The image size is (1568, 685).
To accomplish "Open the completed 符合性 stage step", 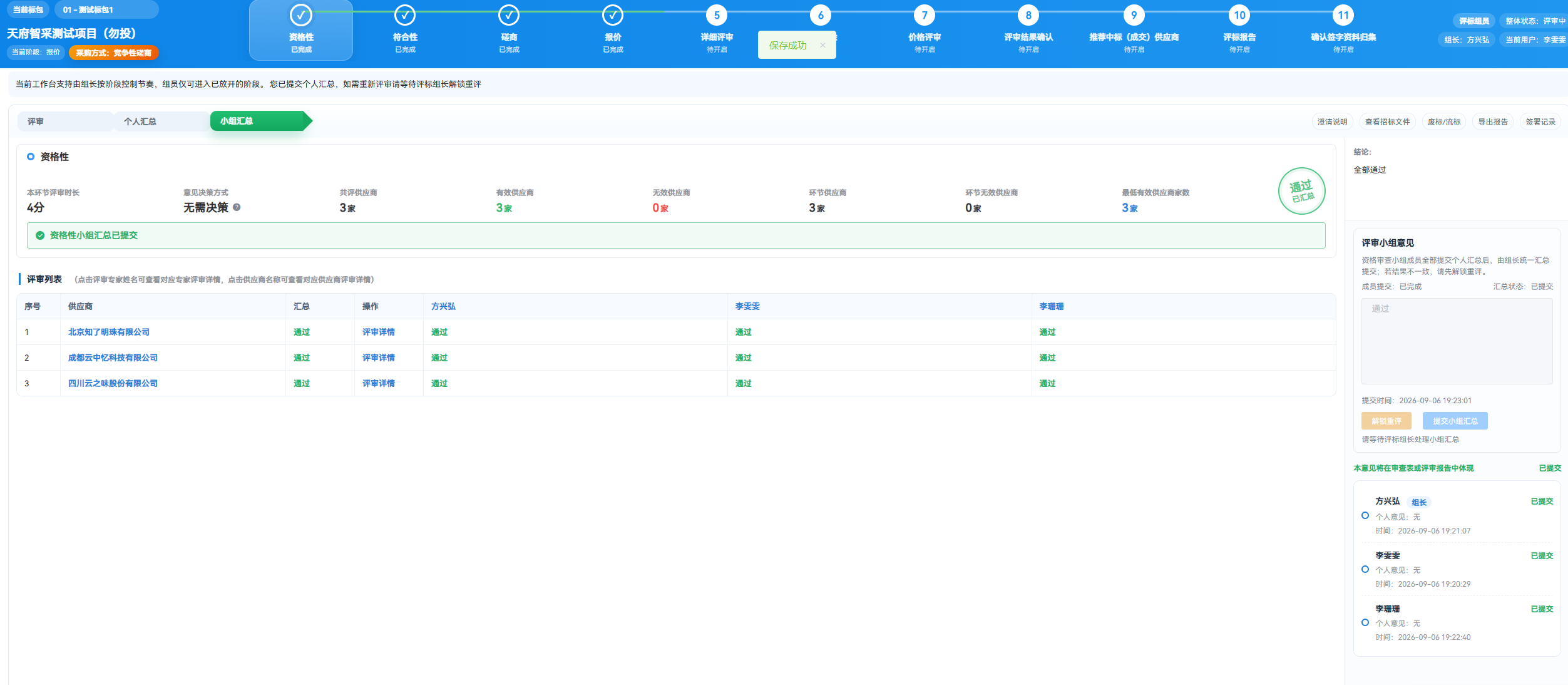I will pos(405,30).
